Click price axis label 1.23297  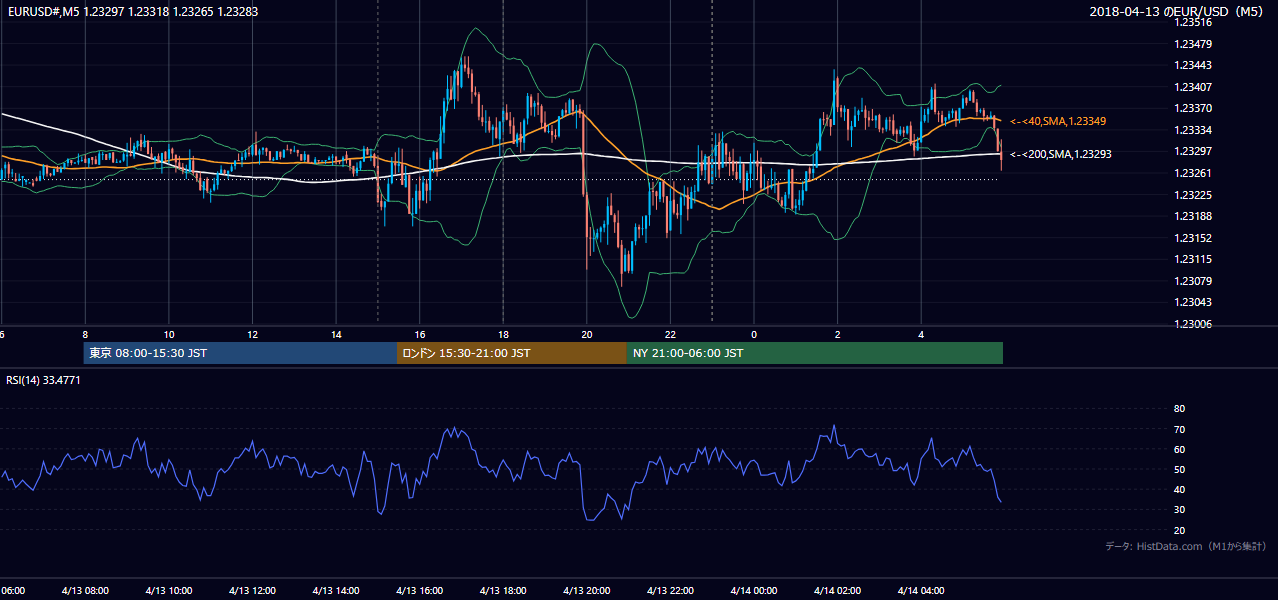coord(1193,151)
